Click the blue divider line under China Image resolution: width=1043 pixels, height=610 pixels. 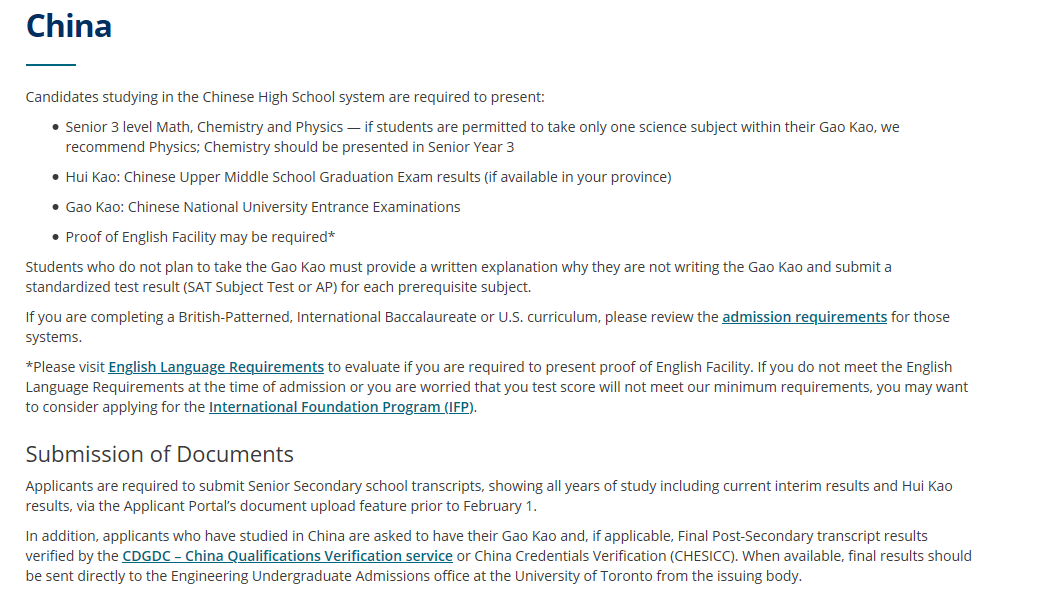[x=51, y=65]
